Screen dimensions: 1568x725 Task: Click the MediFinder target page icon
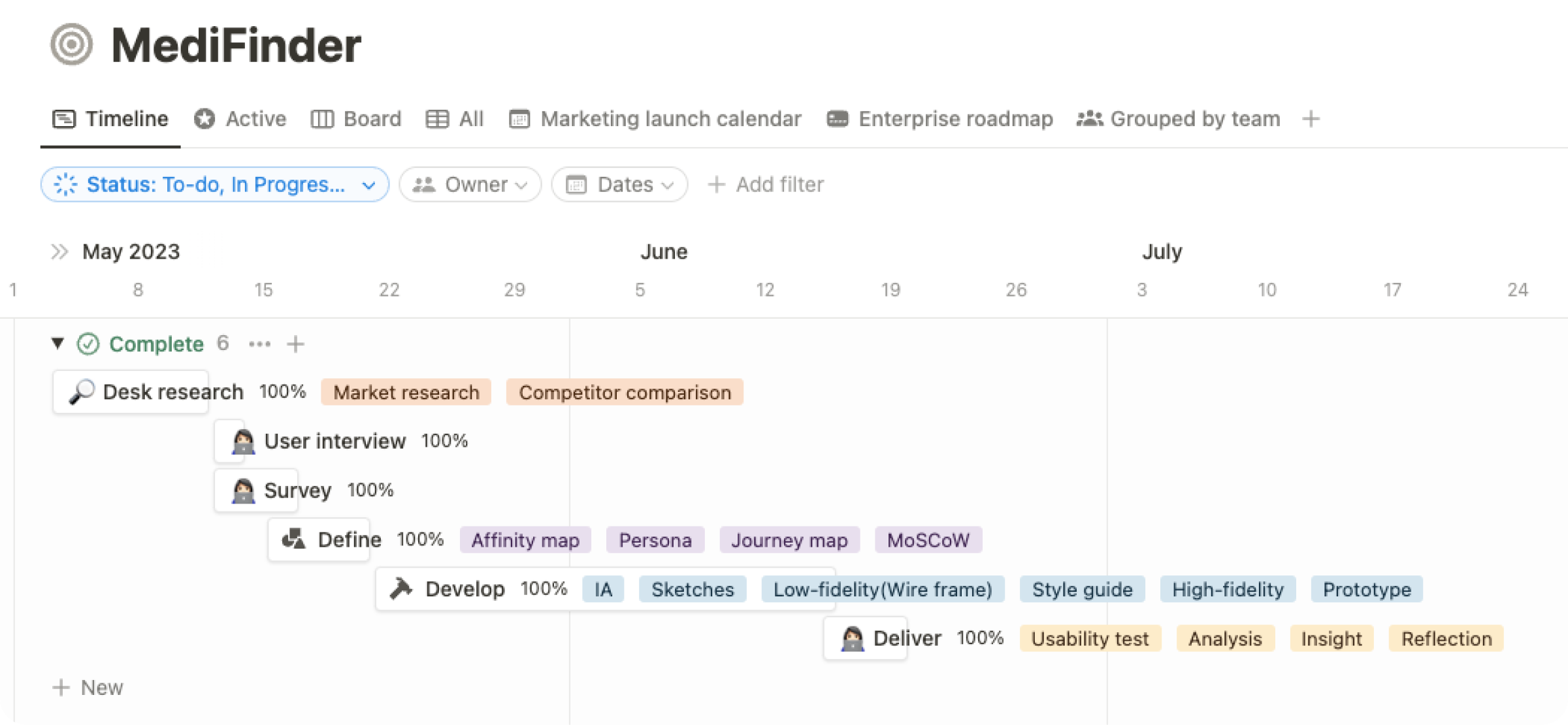(x=72, y=44)
